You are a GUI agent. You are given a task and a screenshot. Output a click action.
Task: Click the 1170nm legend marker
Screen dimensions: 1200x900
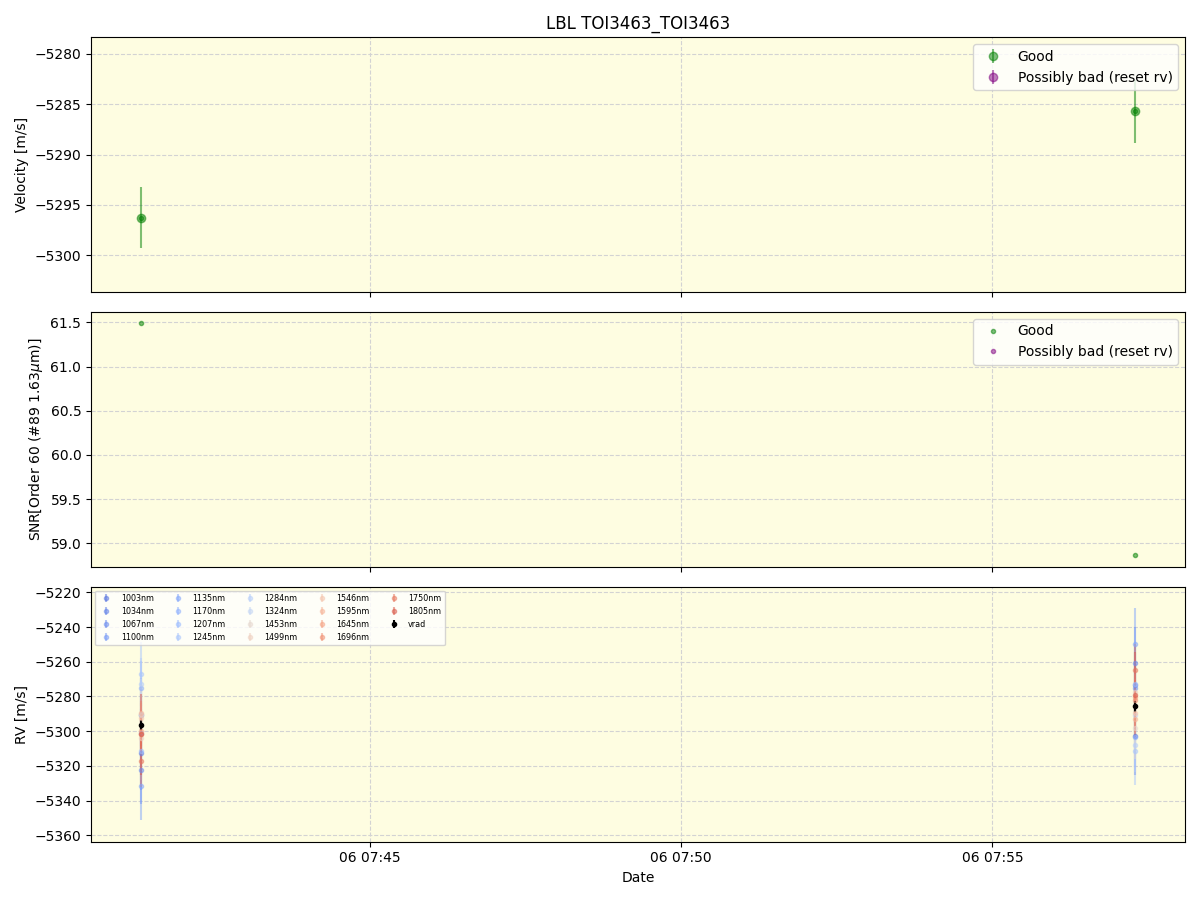[x=178, y=611]
